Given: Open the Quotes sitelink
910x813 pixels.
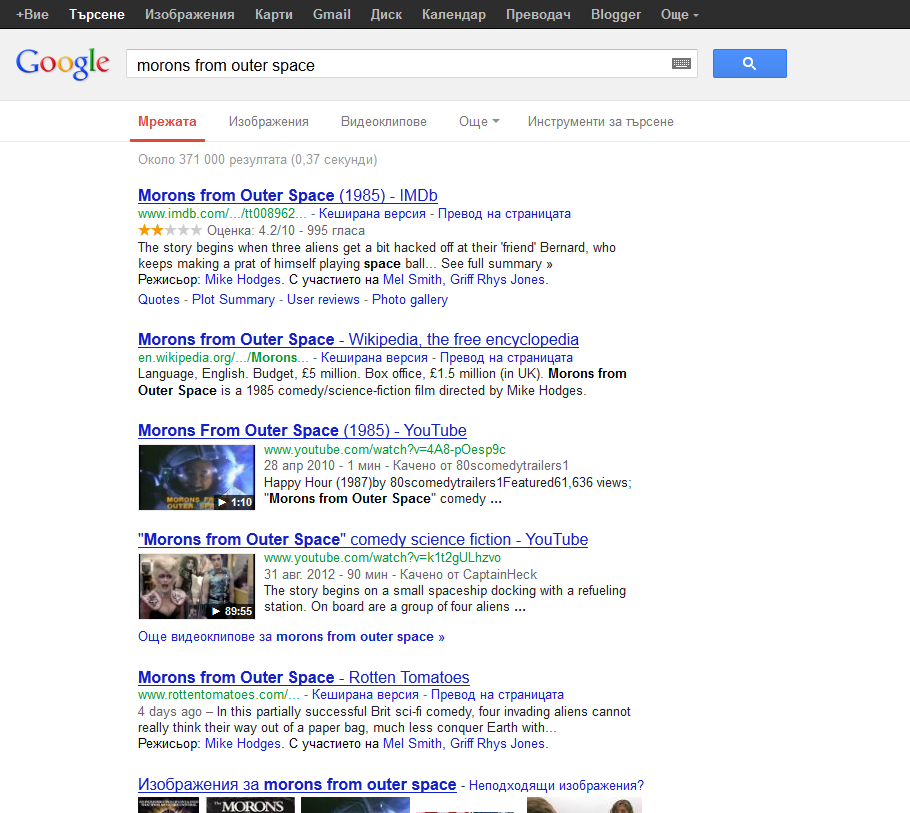Looking at the screenshot, I should pyautogui.click(x=159, y=299).
